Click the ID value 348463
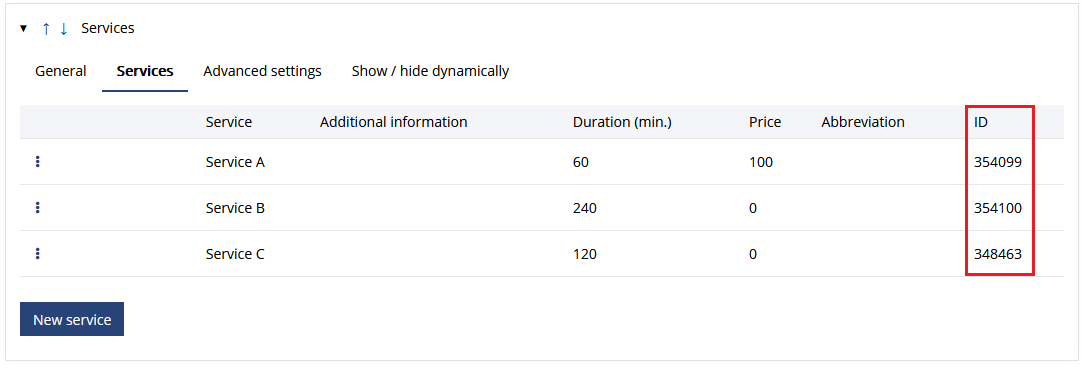 coord(998,254)
